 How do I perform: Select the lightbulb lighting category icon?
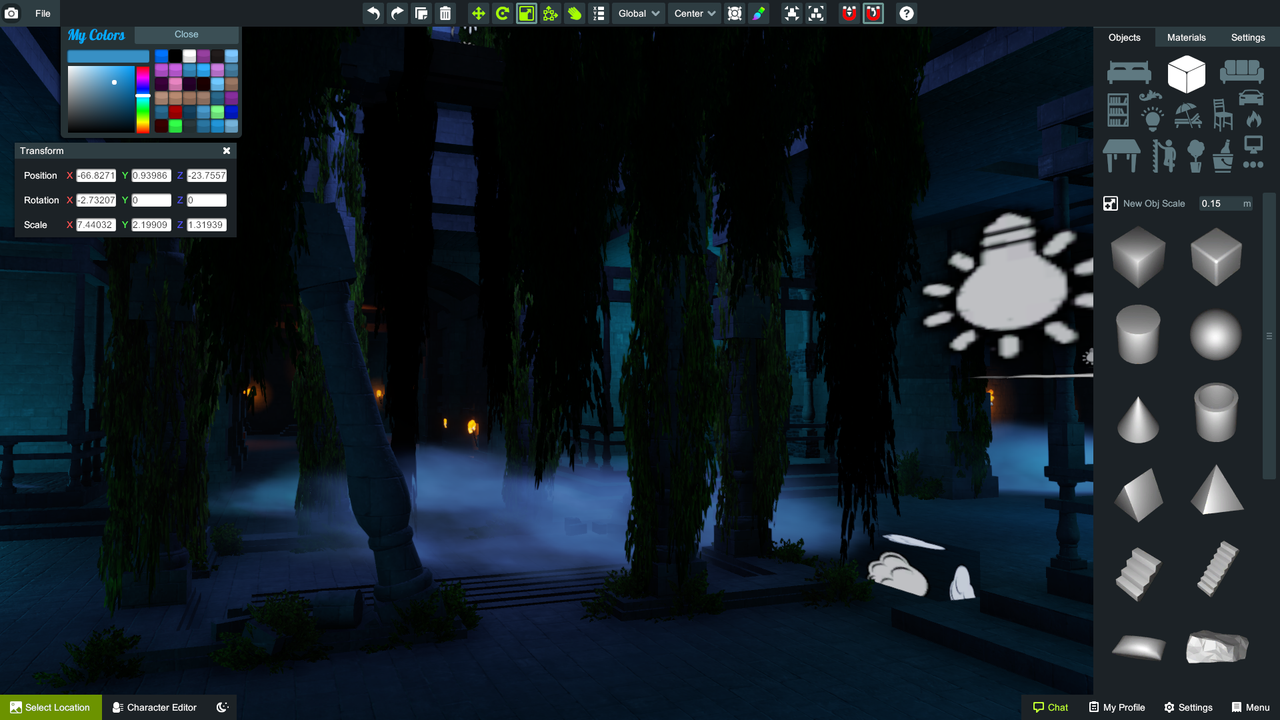pyautogui.click(x=1152, y=118)
